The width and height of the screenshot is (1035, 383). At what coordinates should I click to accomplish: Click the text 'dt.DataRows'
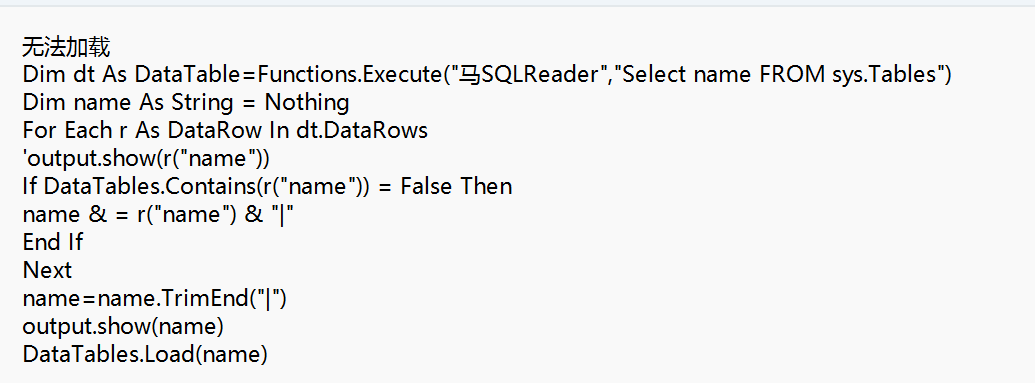(x=362, y=131)
